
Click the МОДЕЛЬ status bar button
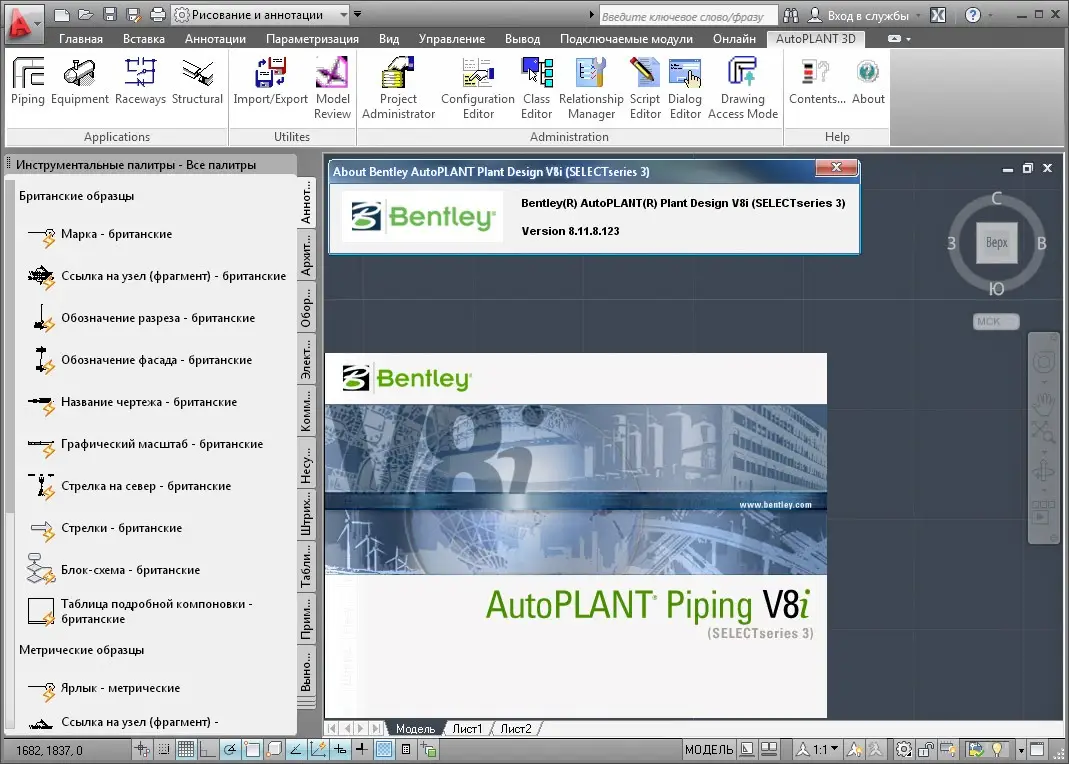tap(709, 750)
